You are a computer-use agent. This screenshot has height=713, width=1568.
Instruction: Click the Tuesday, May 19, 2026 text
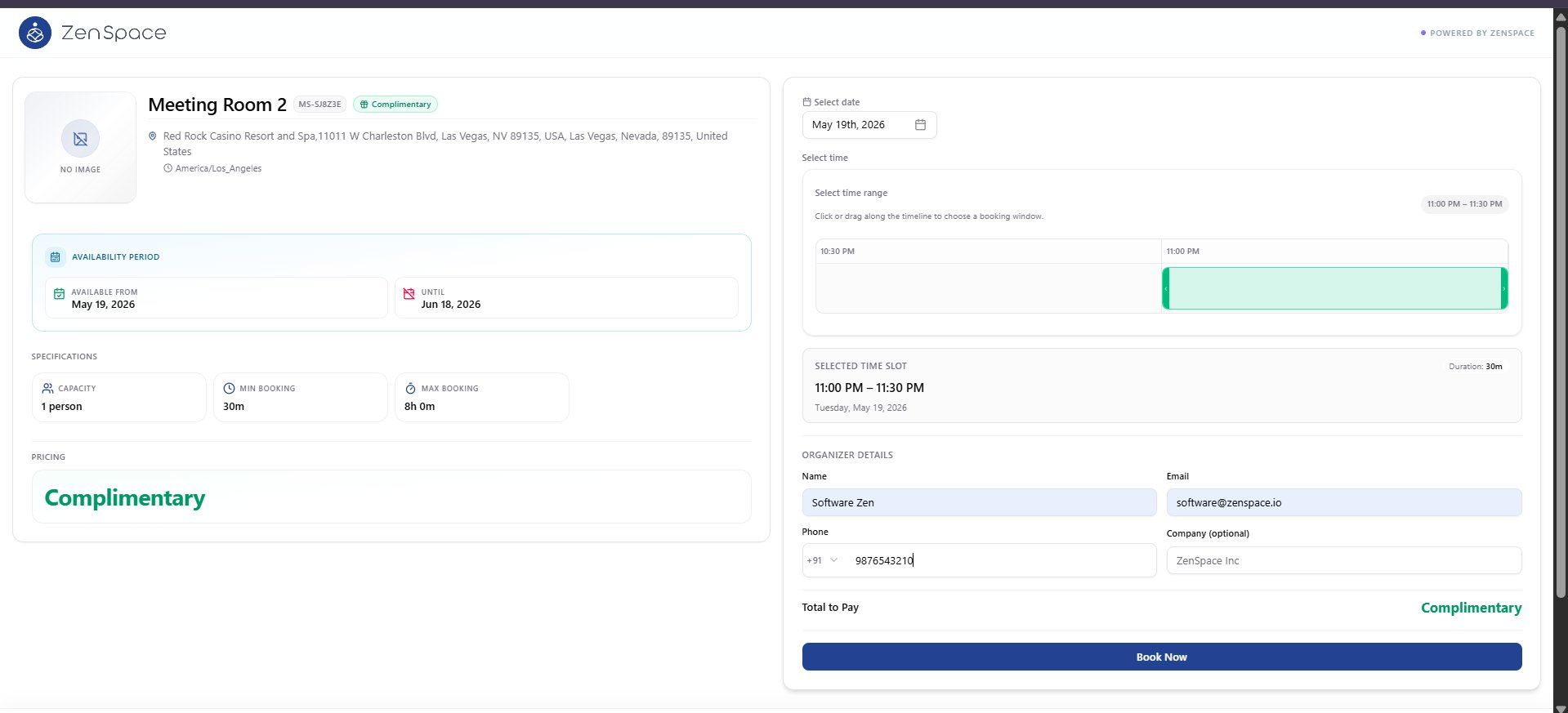click(x=860, y=408)
